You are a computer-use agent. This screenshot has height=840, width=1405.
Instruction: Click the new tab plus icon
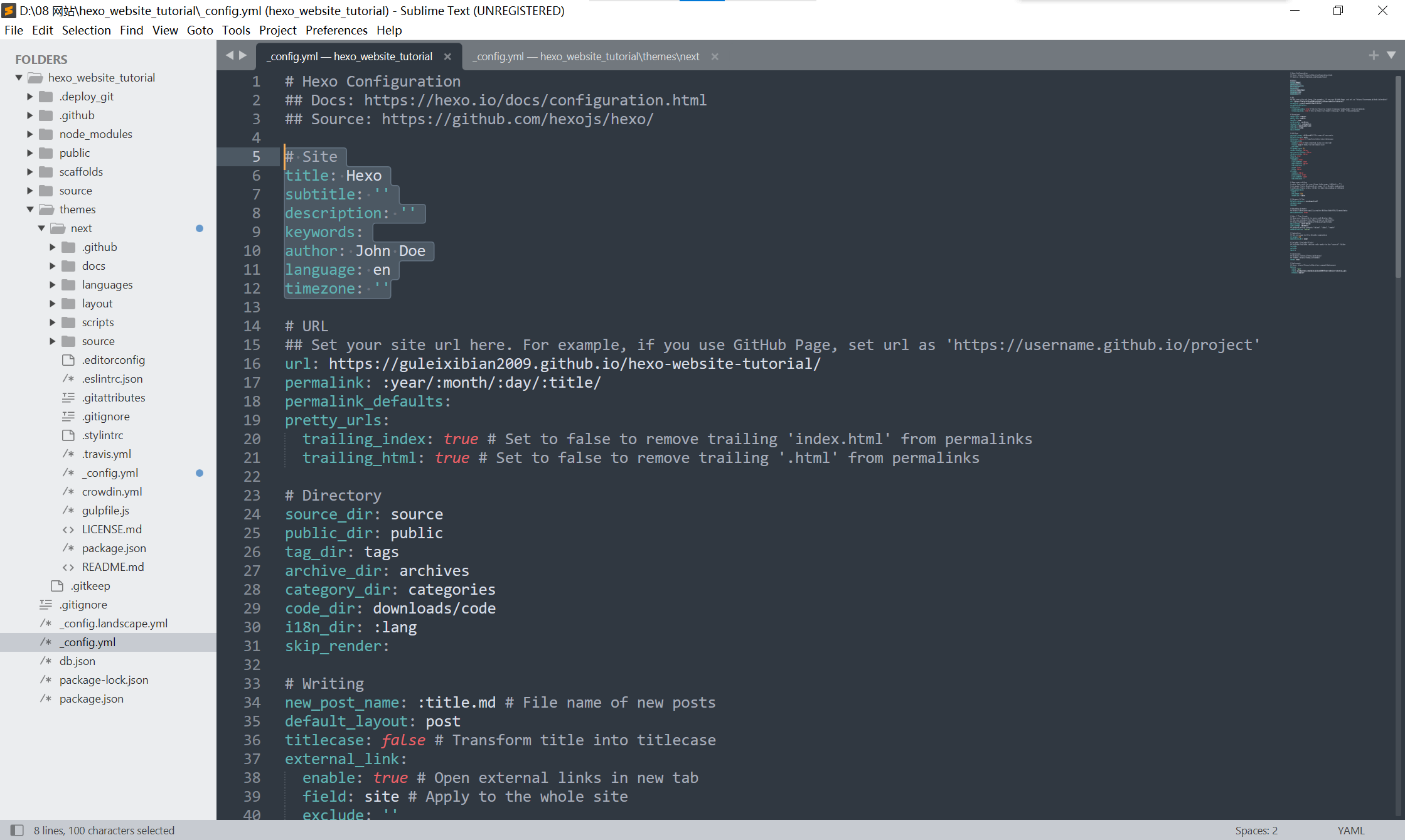point(1374,56)
